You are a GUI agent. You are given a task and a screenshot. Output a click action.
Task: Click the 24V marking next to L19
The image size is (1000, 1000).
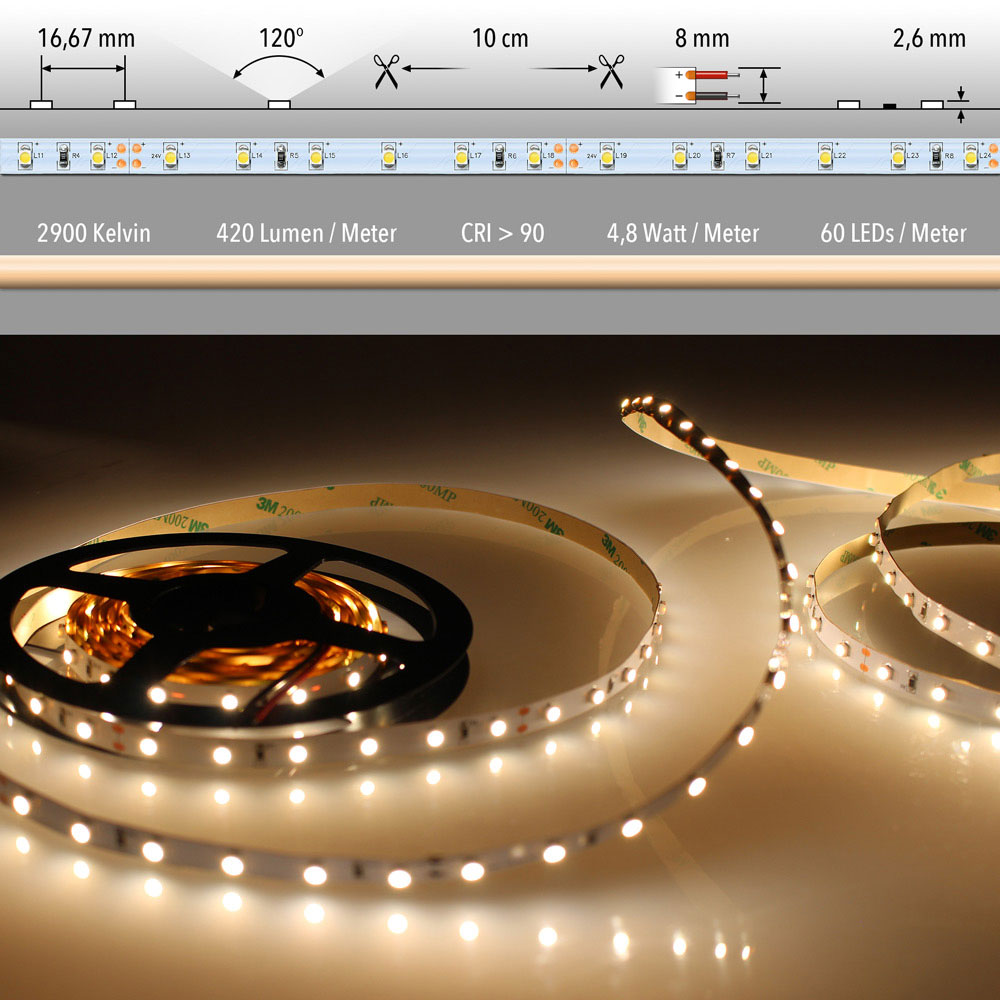click(x=591, y=156)
